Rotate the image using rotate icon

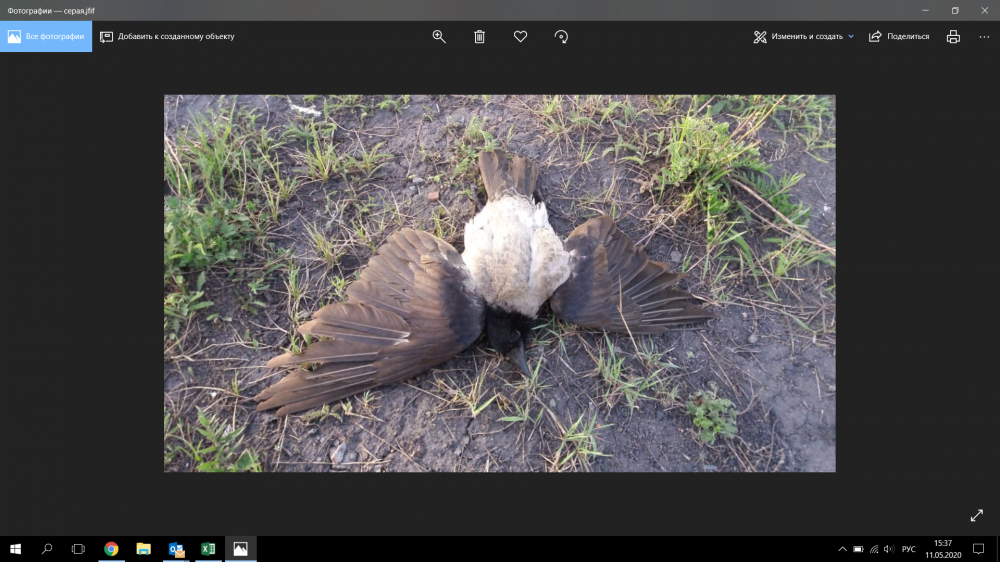coord(561,36)
